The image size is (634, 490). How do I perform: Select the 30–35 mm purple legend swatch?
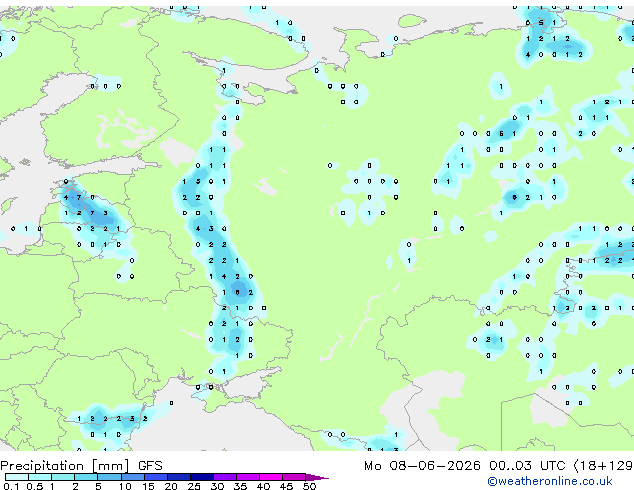click(224, 477)
